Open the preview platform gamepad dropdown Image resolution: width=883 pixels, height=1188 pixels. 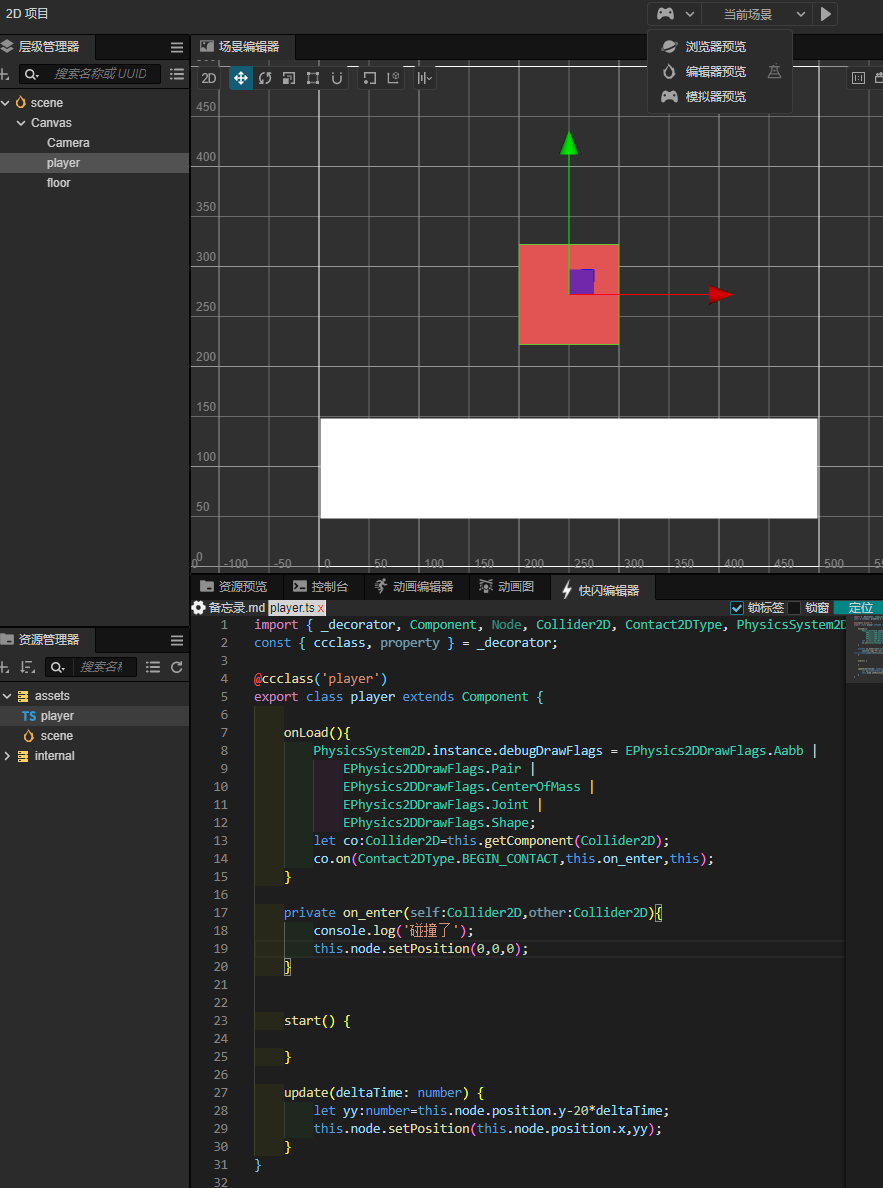click(675, 14)
